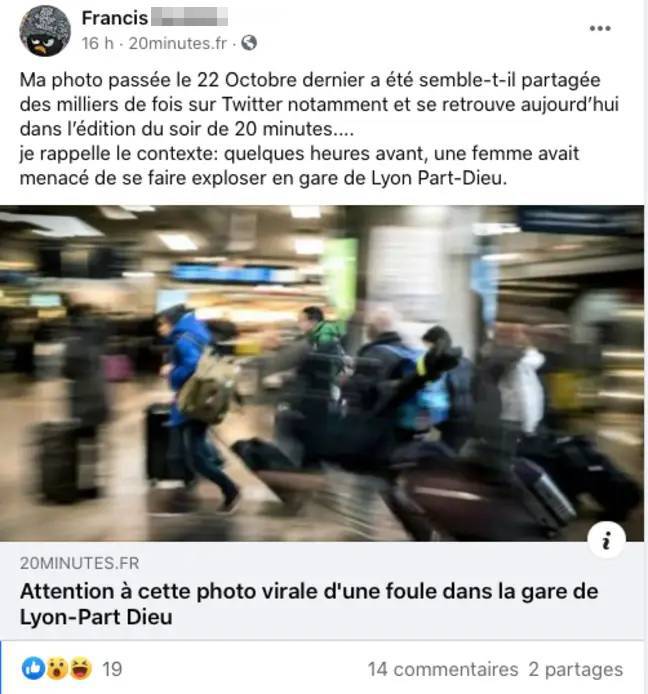The height and width of the screenshot is (694, 648).
Task: Click the post sentence mentioning Lyon Part-Dieu station
Action: tap(299, 166)
